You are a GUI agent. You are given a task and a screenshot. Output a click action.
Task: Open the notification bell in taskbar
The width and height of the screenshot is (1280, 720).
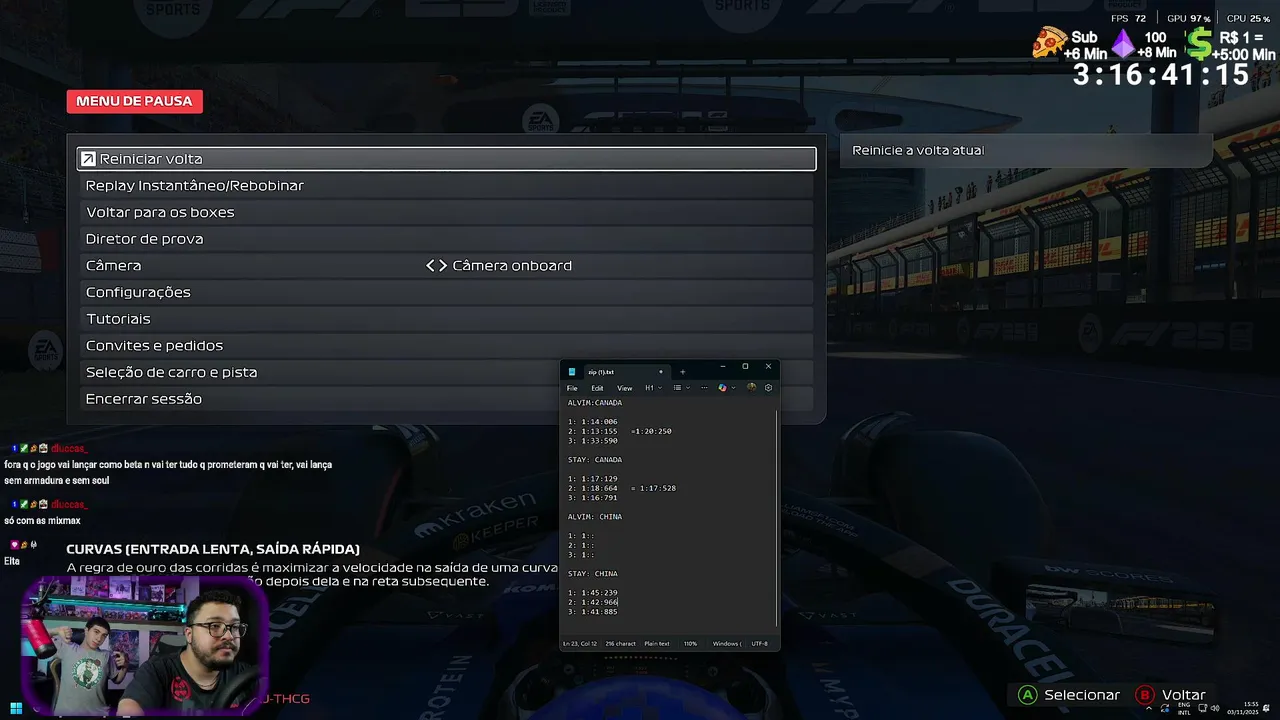pos(1266,708)
